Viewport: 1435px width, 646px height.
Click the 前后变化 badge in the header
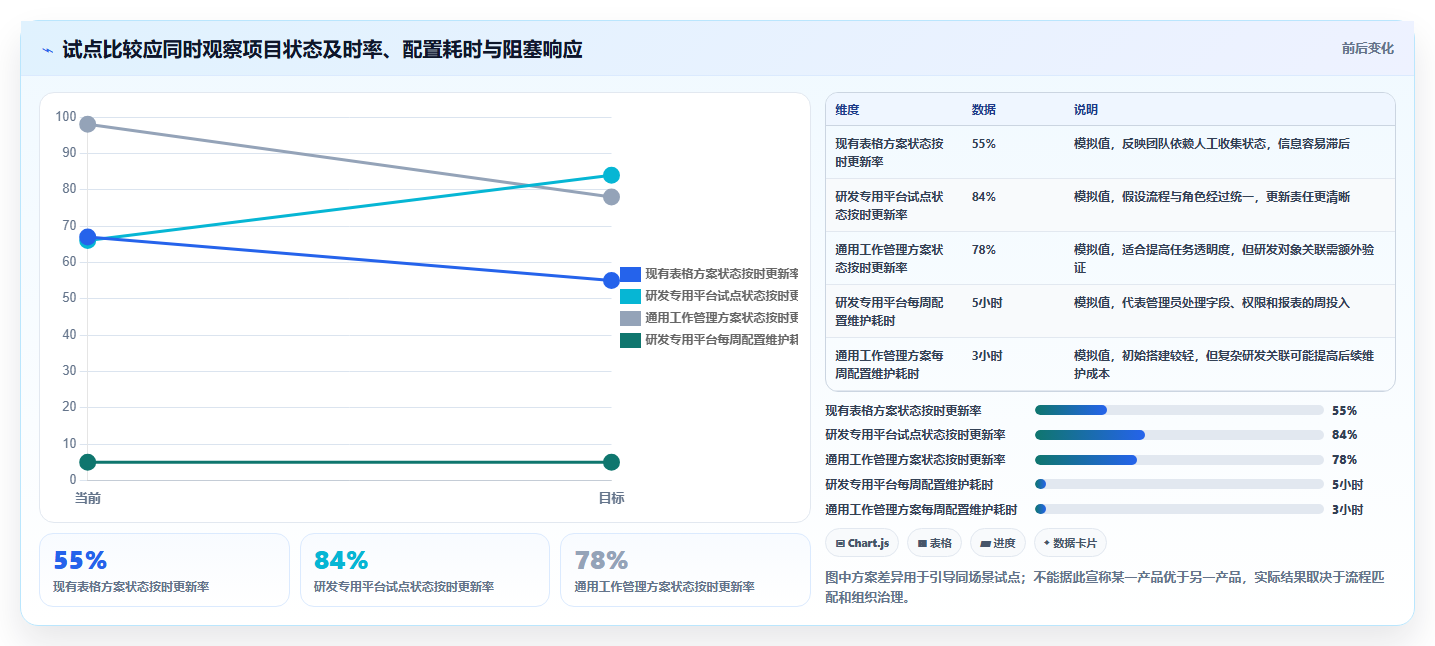tap(1367, 49)
